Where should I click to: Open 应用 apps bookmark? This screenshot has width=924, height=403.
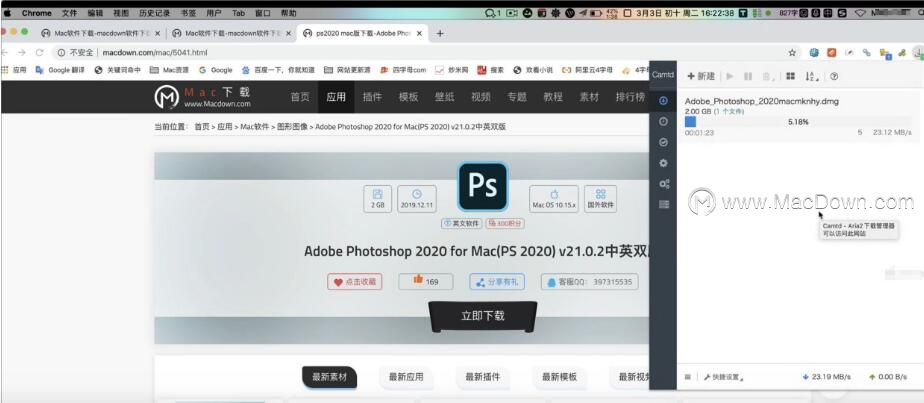pyautogui.click(x=14, y=70)
